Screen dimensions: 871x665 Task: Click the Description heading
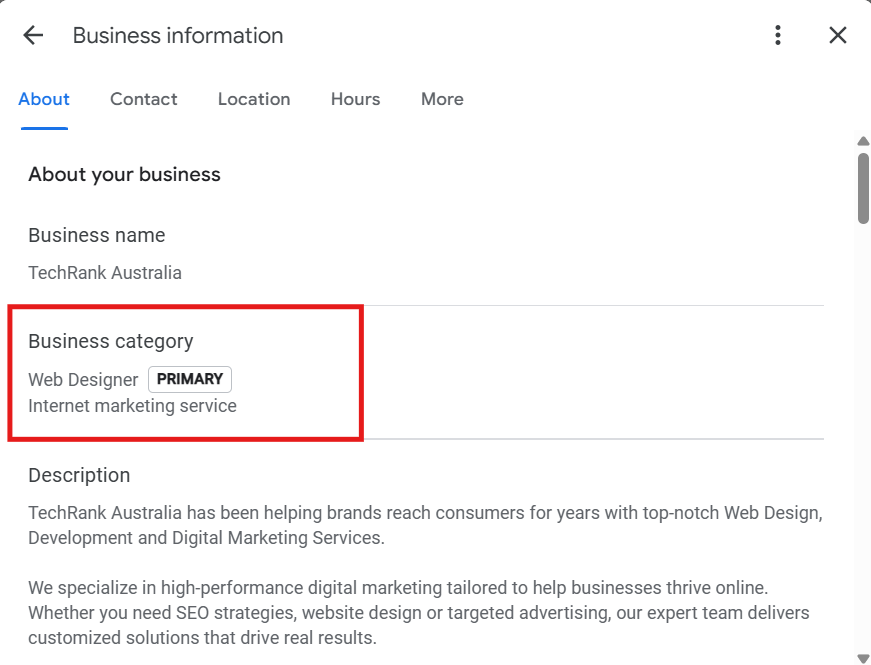79,475
